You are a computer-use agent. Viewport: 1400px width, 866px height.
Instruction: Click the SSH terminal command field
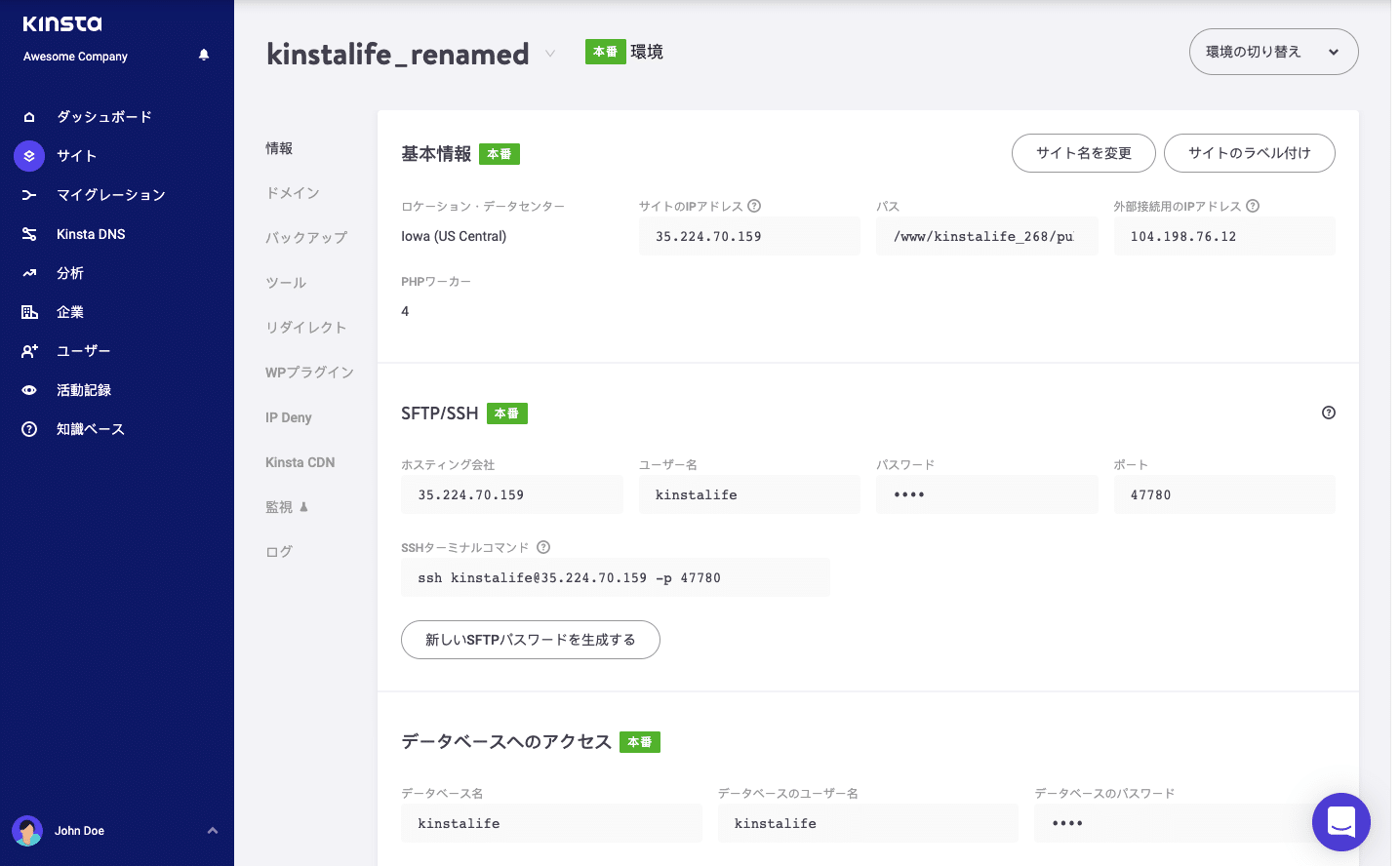[x=616, y=577]
